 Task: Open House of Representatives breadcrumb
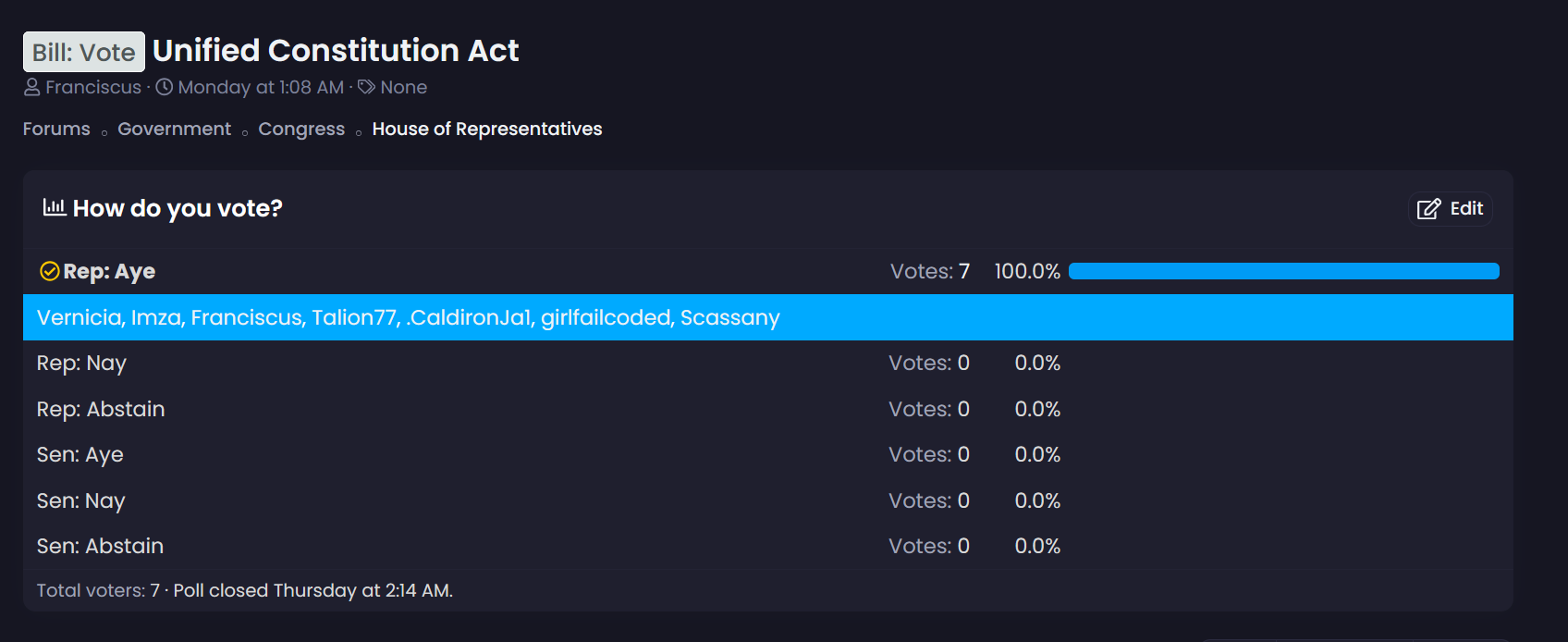[486, 129]
